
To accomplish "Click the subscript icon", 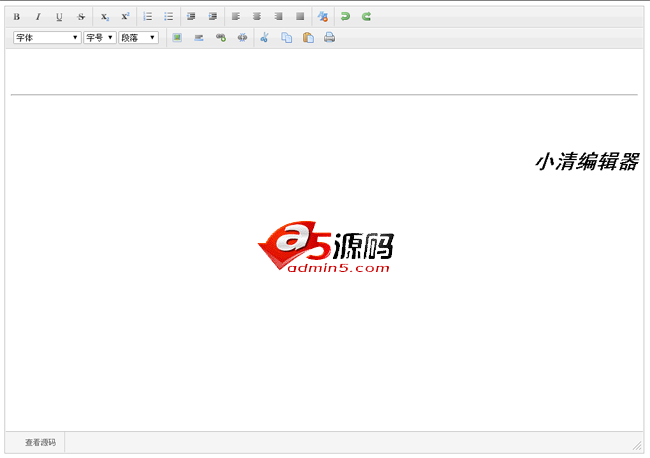I will coord(104,17).
